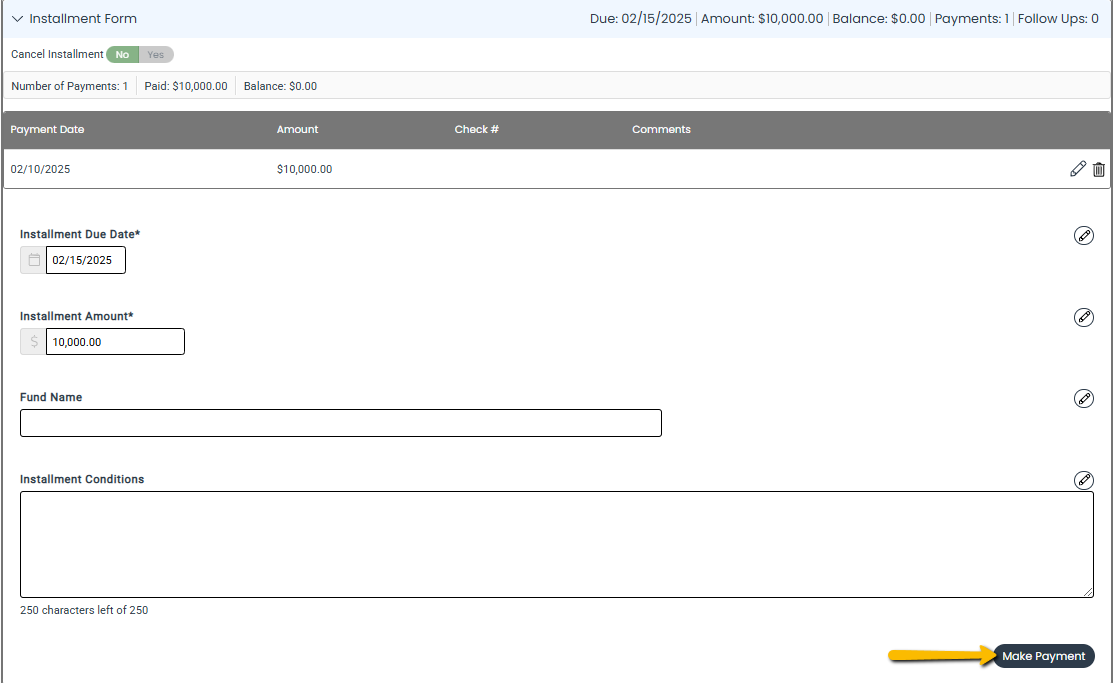Focus the Installment Amount field
Viewport: 1113px width, 683px height.
click(x=114, y=341)
